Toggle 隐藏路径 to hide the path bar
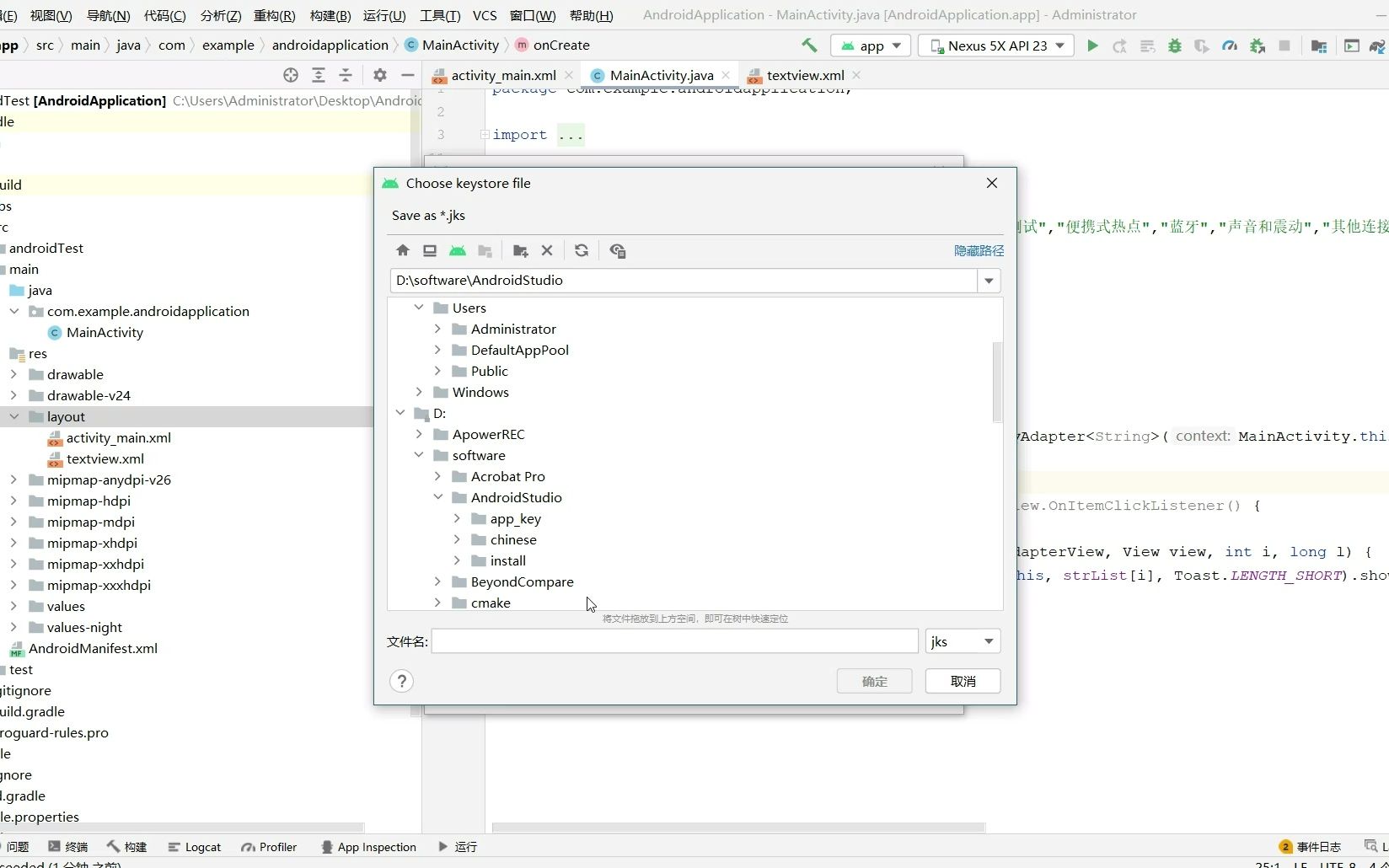The width and height of the screenshot is (1389, 868). (977, 250)
